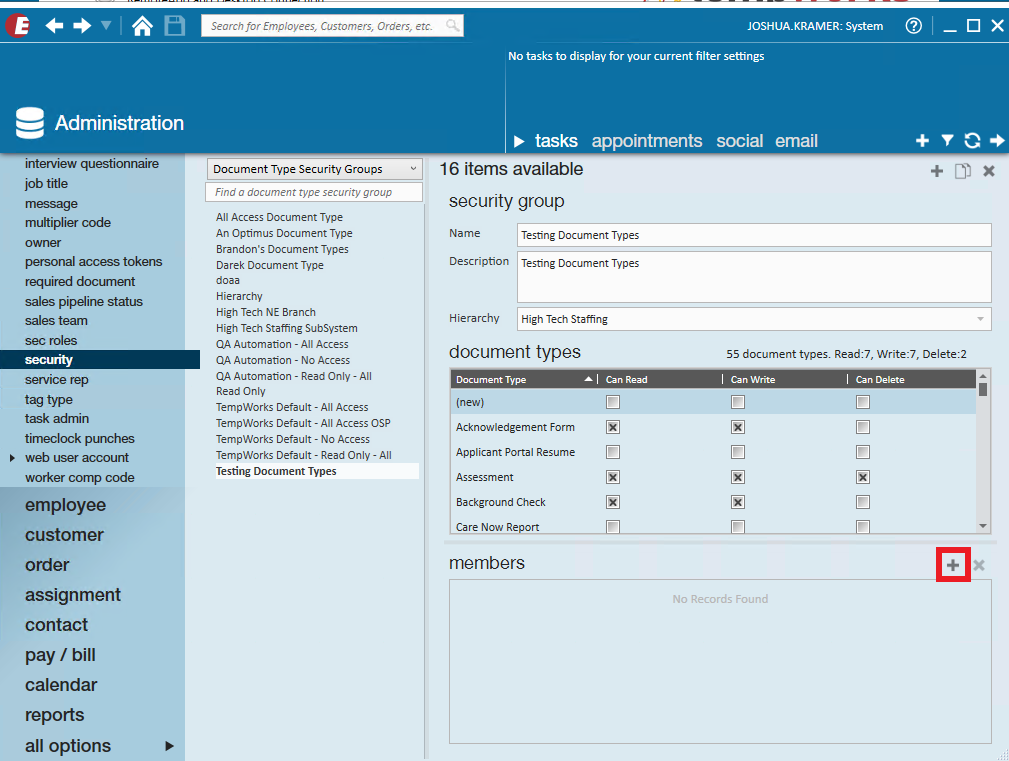1009x761 pixels.
Task: Open timeclock punches admin item
Action: click(x=80, y=439)
